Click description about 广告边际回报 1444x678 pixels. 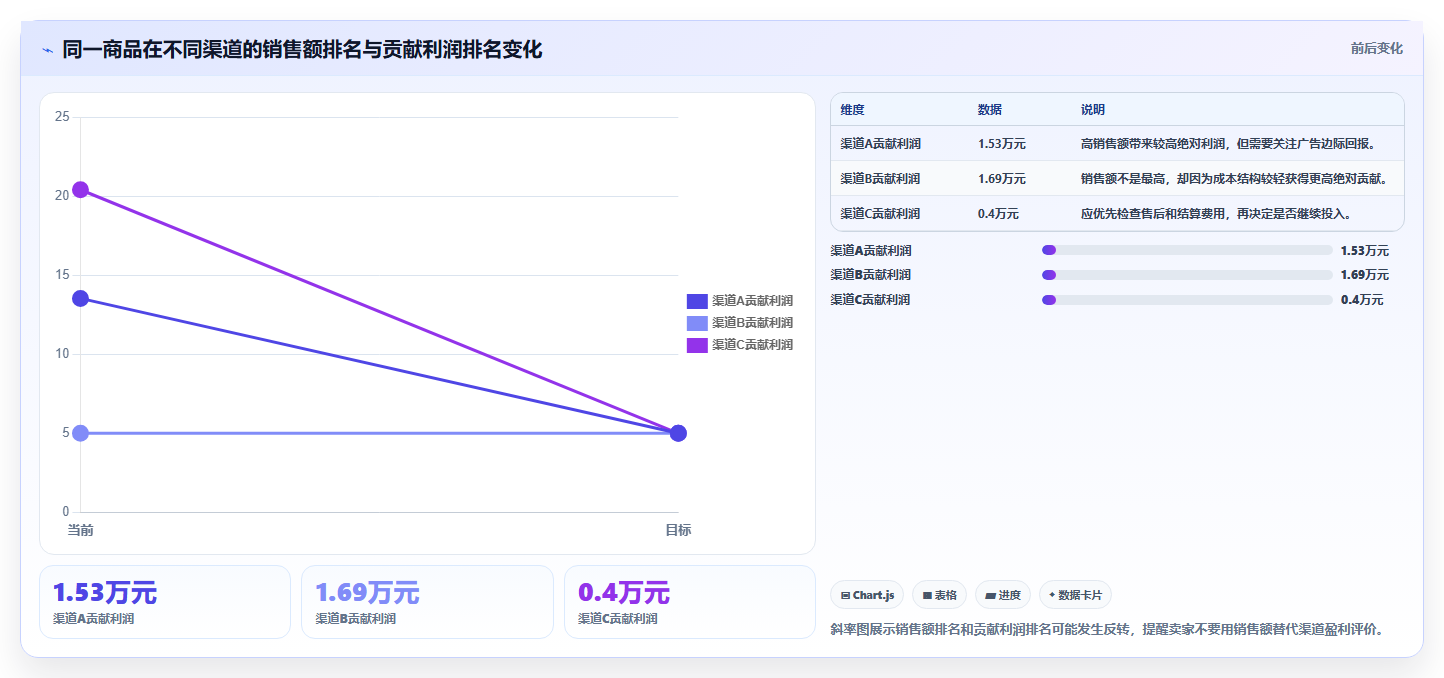[x=1229, y=144]
